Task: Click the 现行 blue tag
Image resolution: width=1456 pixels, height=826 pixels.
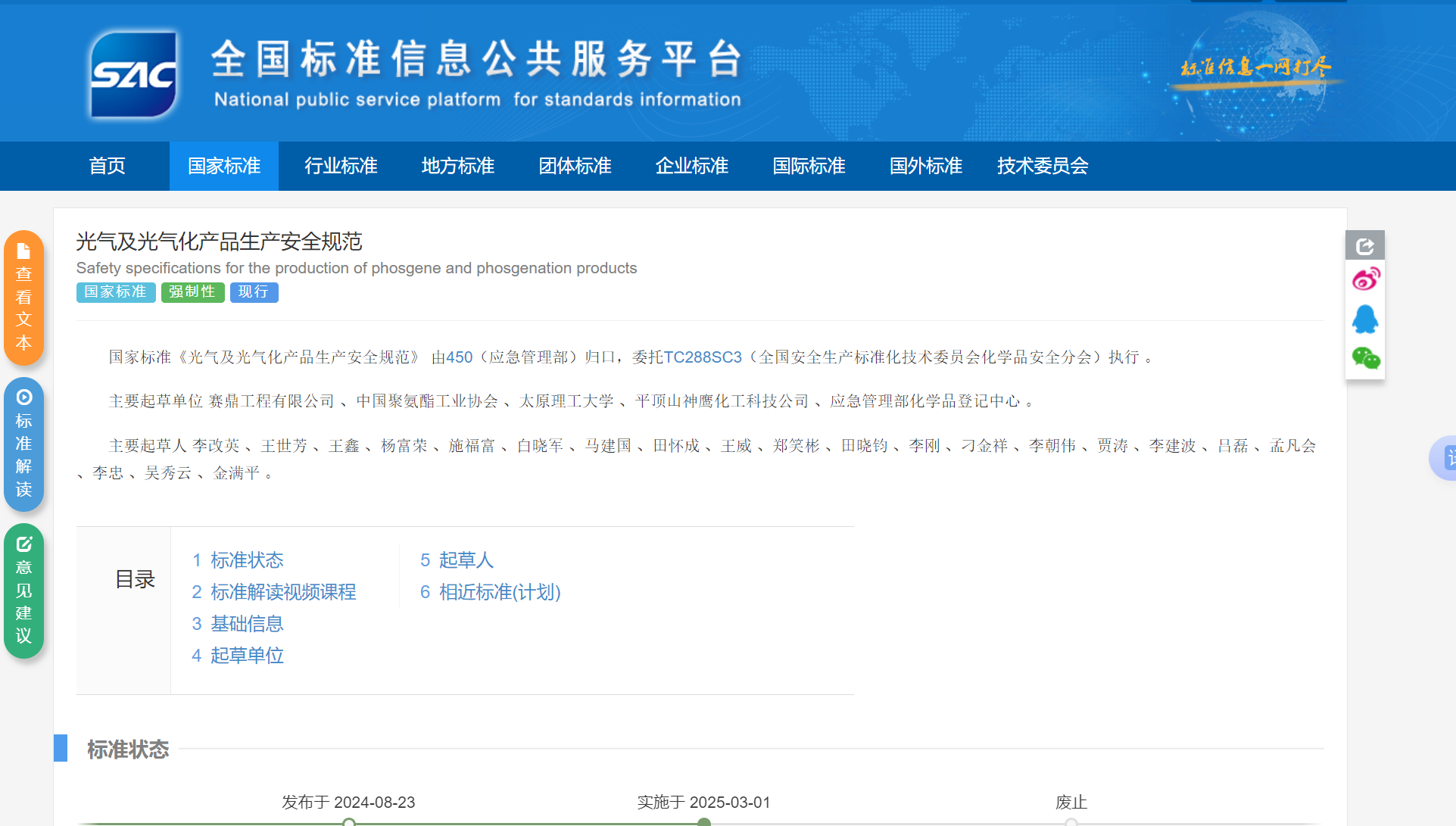Action: coord(254,292)
